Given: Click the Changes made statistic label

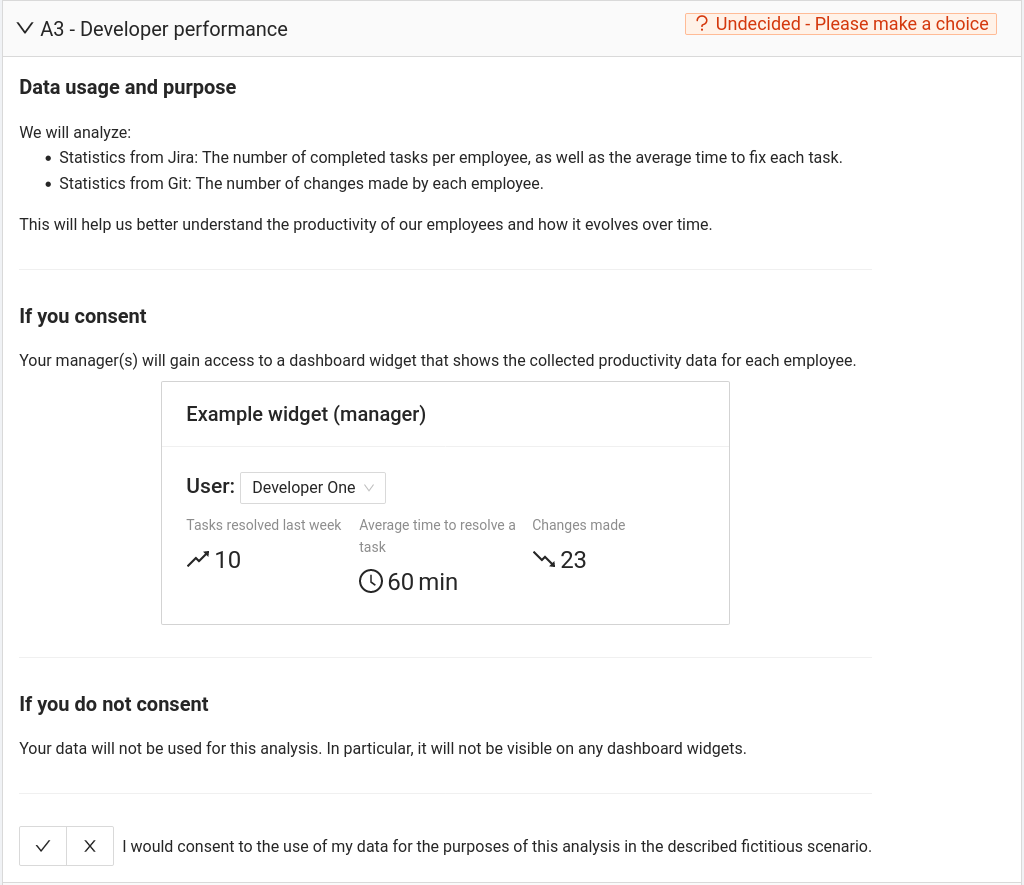Looking at the screenshot, I should (578, 525).
